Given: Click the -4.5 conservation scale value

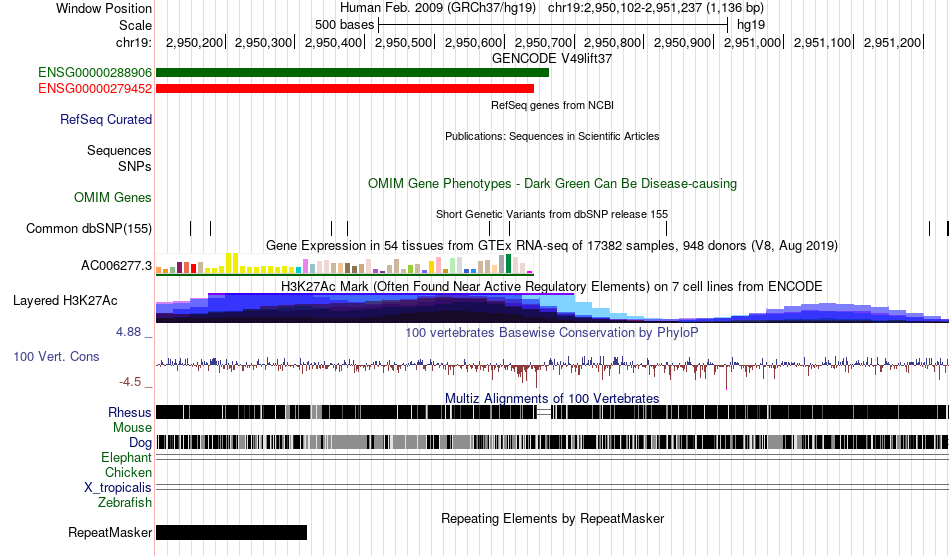Looking at the screenshot, I should [130, 382].
